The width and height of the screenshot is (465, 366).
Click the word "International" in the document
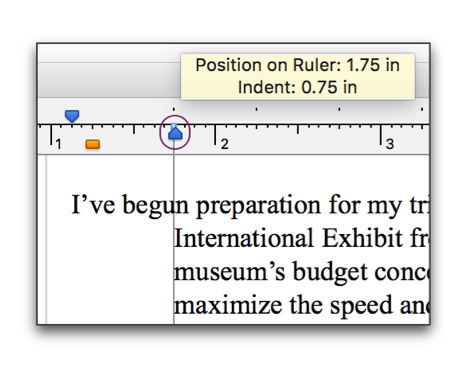244,238
